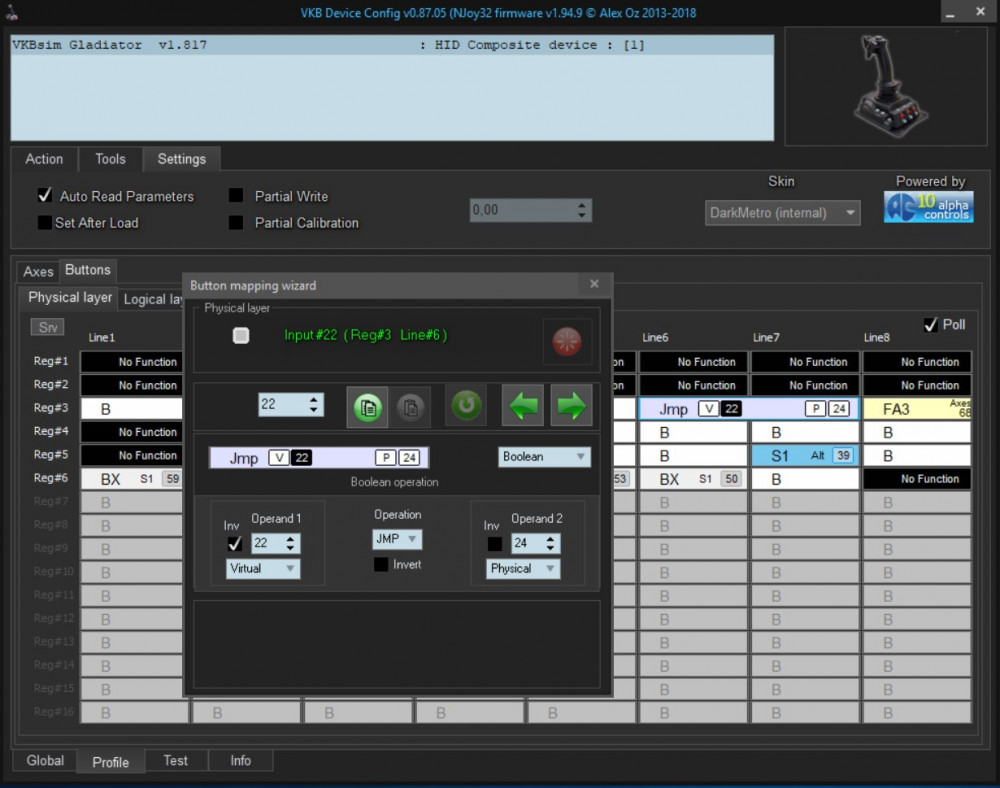Open the JMP operation dropdown

pos(397,539)
